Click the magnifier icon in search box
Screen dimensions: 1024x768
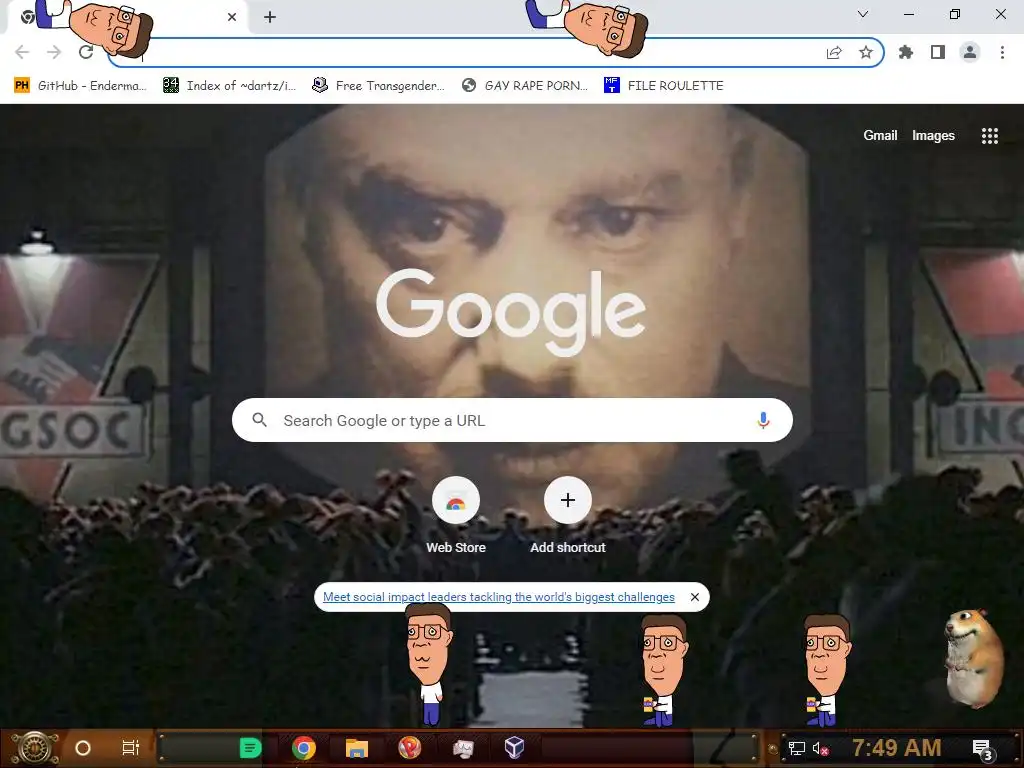click(x=259, y=420)
